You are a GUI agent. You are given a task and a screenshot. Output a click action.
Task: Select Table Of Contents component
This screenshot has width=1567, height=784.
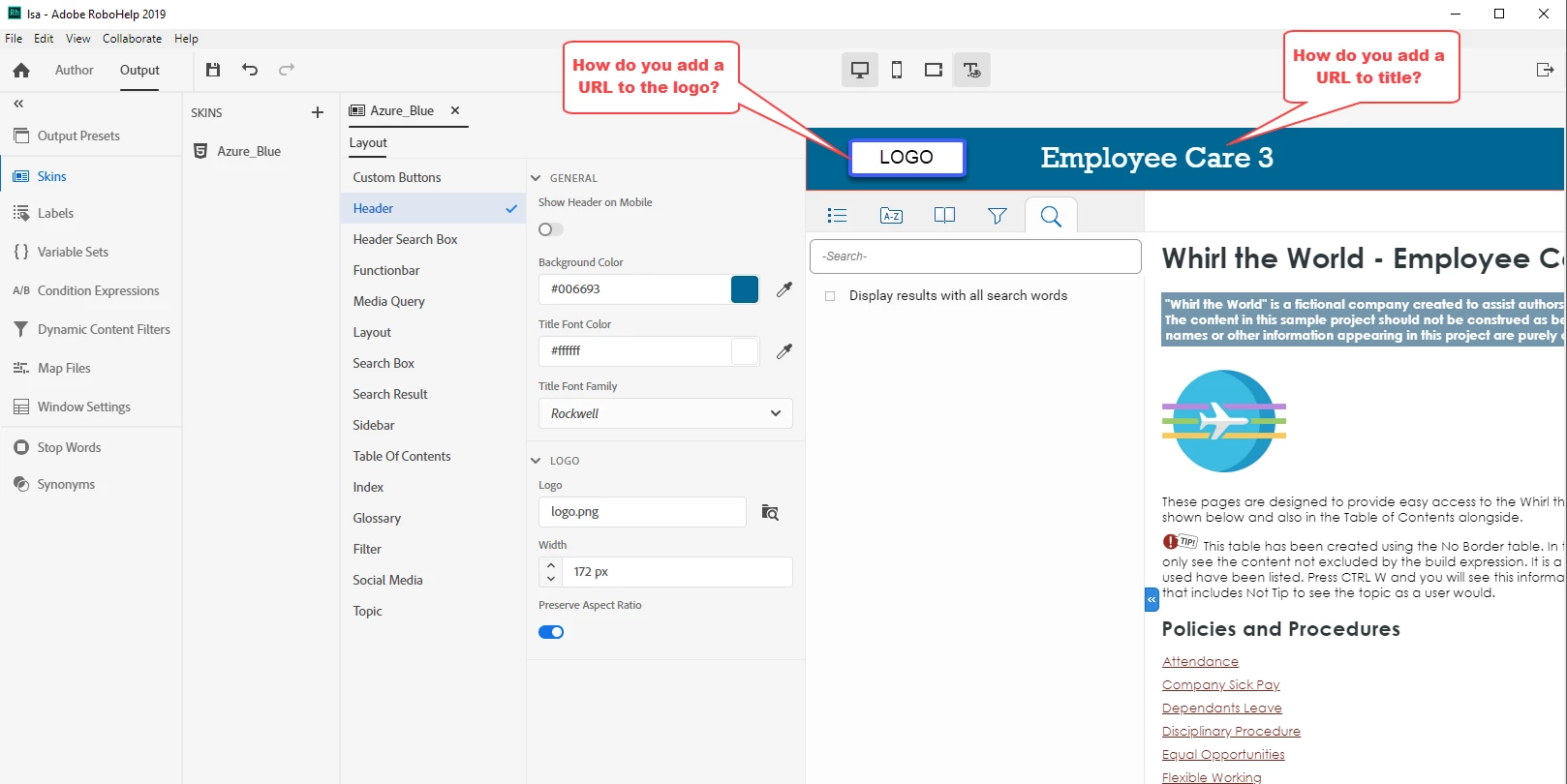point(402,456)
